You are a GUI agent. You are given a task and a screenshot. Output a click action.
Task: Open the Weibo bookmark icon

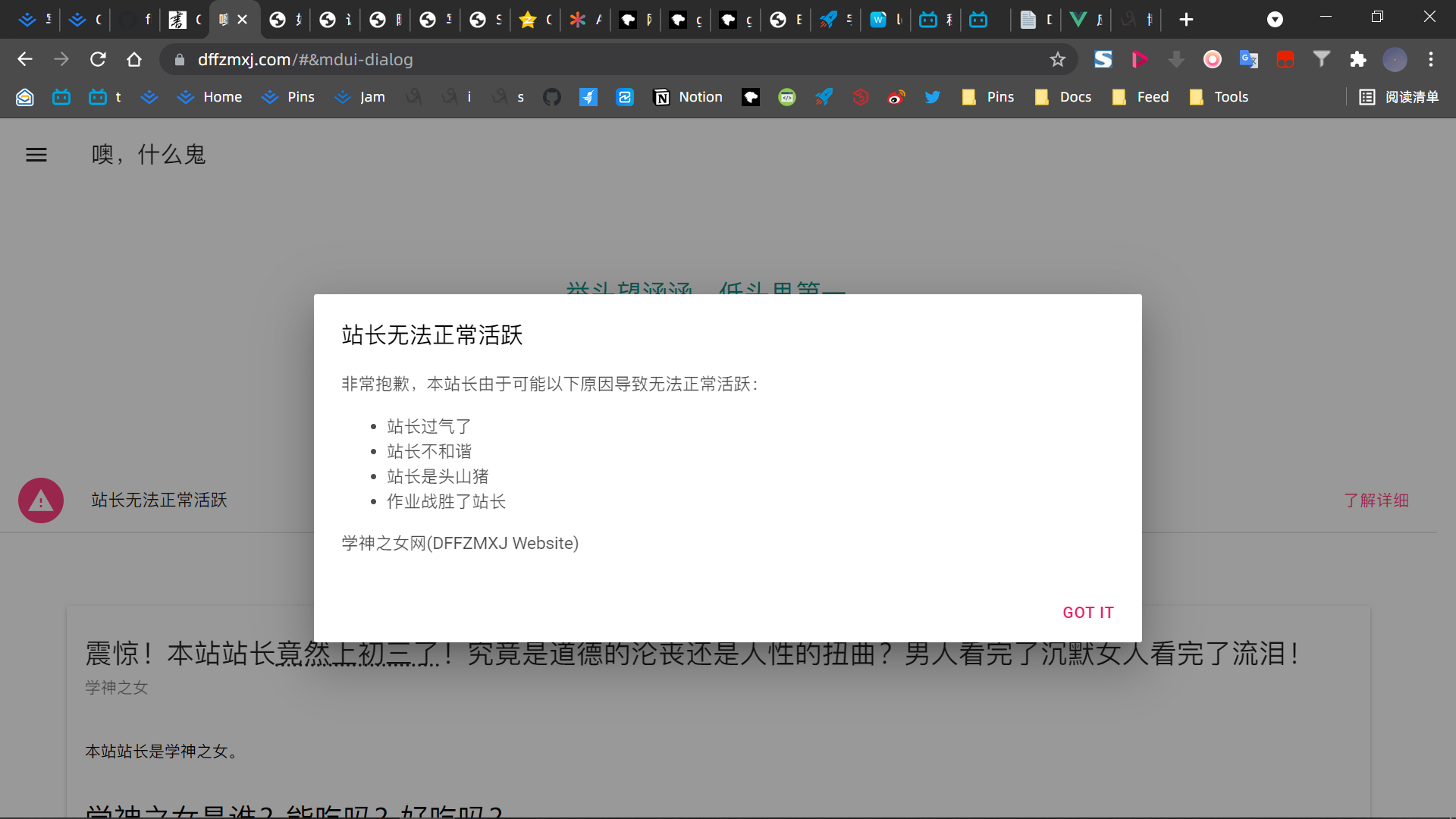coord(896,97)
